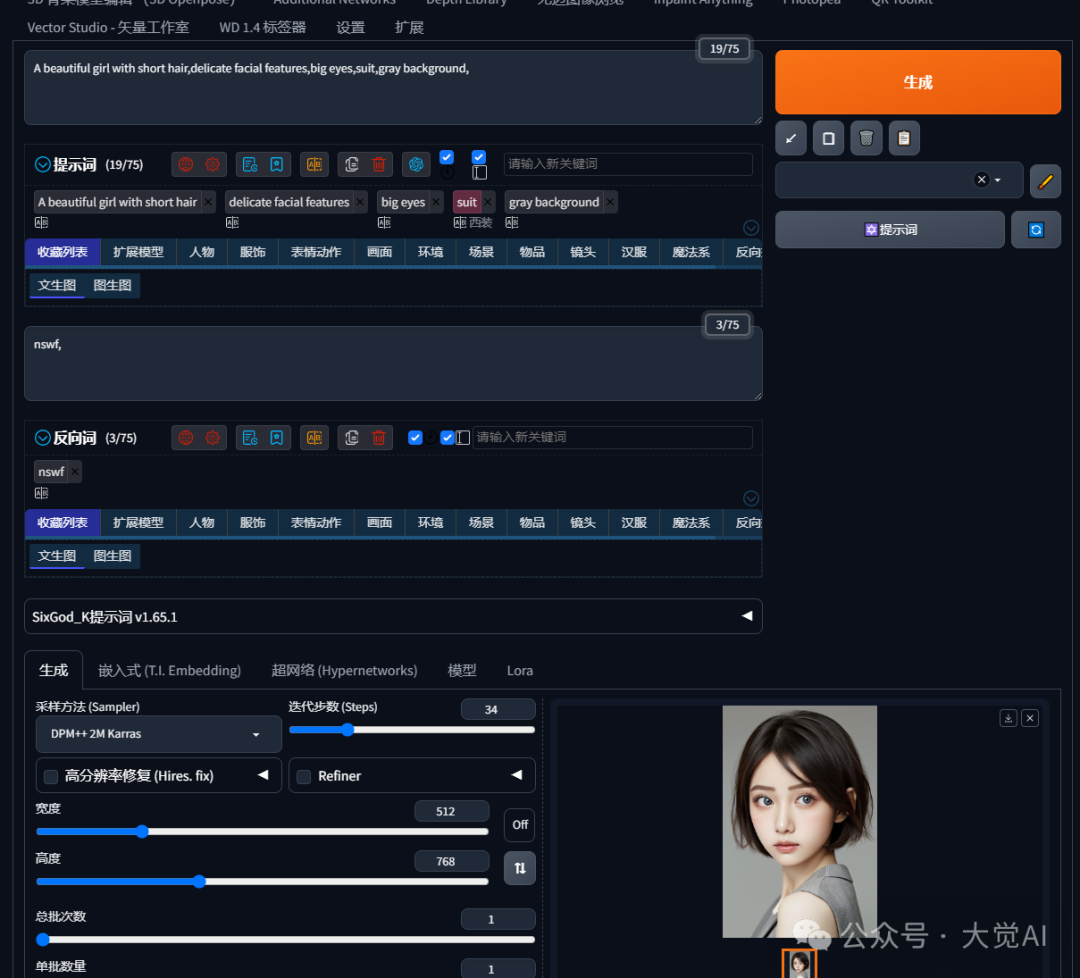The image size is (1080, 978).
Task: Click the copy icon in the prompt toolbar
Action: tap(351, 164)
